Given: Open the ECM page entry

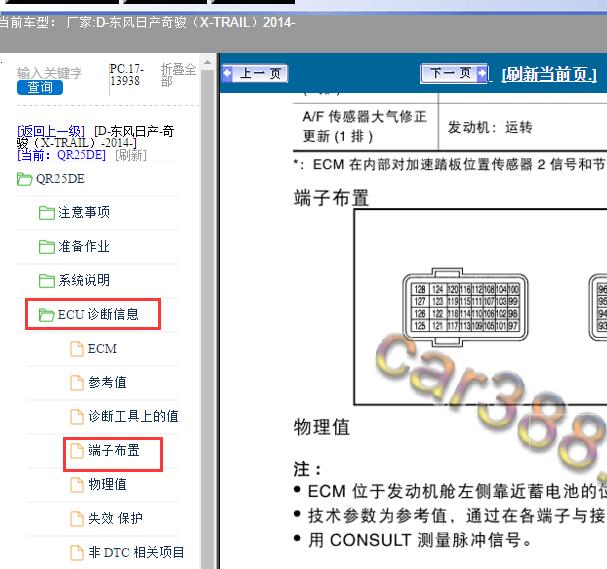Looking at the screenshot, I should [x=102, y=349].
